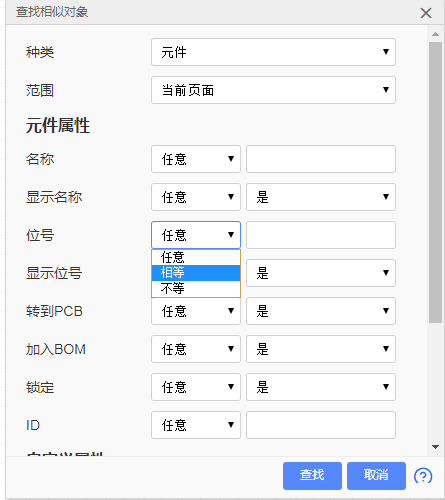Image resolution: width=445 pixels, height=500 pixels.
Task: Click the 取消 button
Action: pos(376,476)
